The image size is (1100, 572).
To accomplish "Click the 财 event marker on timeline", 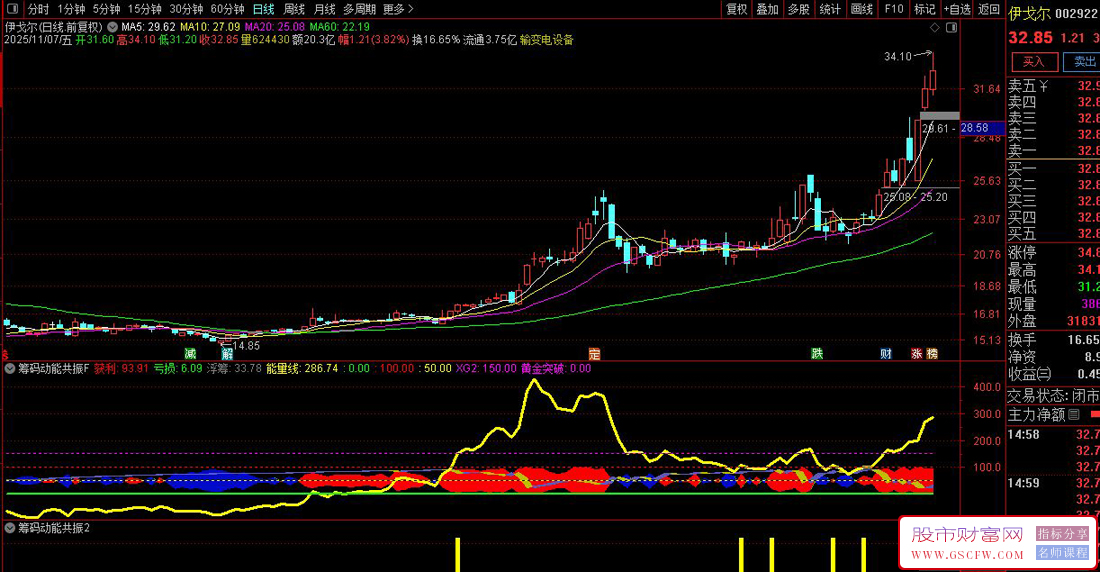I will coord(886,354).
